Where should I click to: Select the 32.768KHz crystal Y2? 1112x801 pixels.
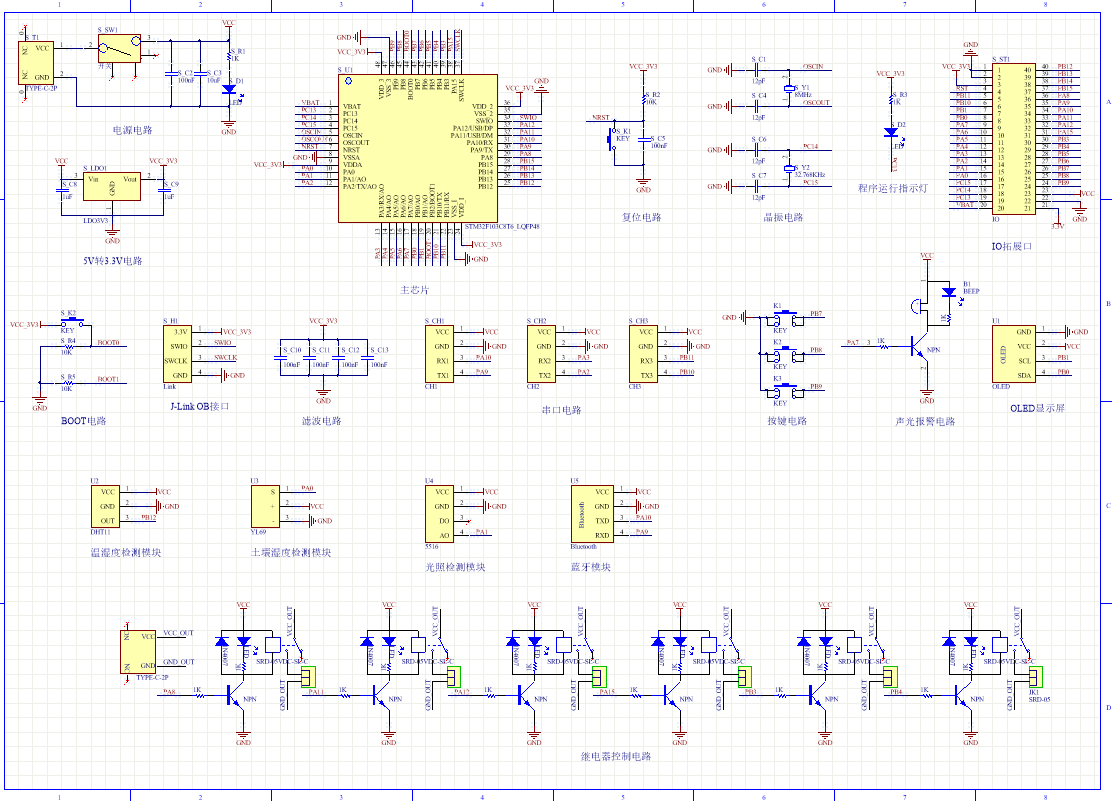pyautogui.click(x=789, y=170)
